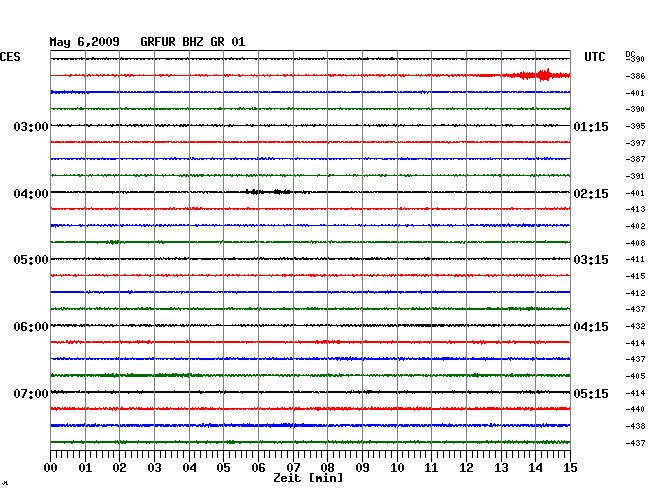Click the minute axis tick label "11"
Image resolution: width=650 pixels, height=494 pixels.
431,468
